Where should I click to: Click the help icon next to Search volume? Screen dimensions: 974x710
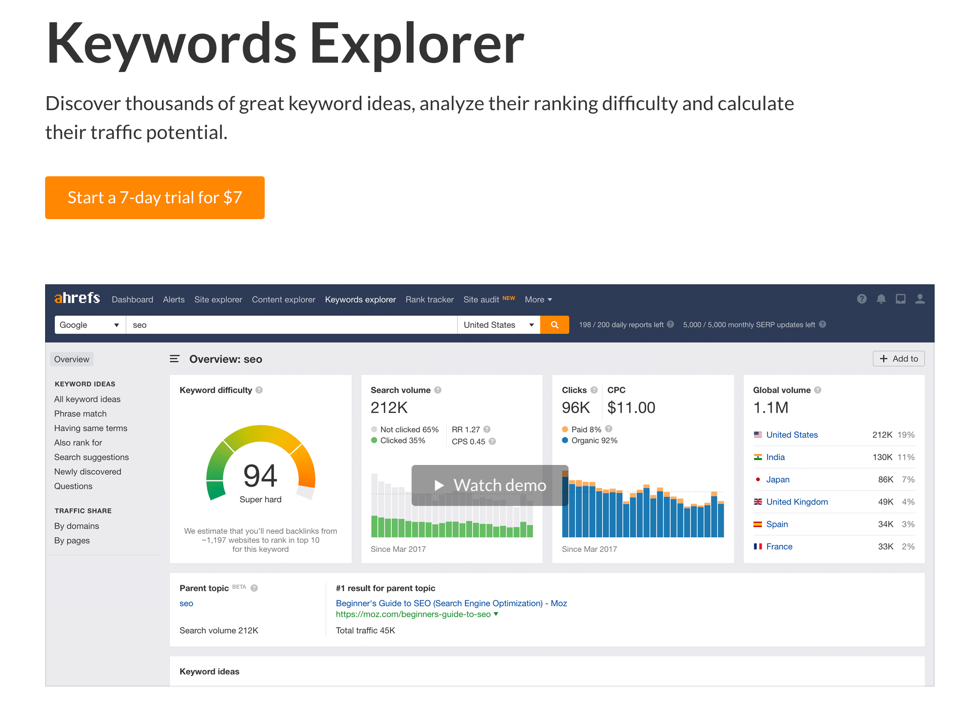[438, 390]
